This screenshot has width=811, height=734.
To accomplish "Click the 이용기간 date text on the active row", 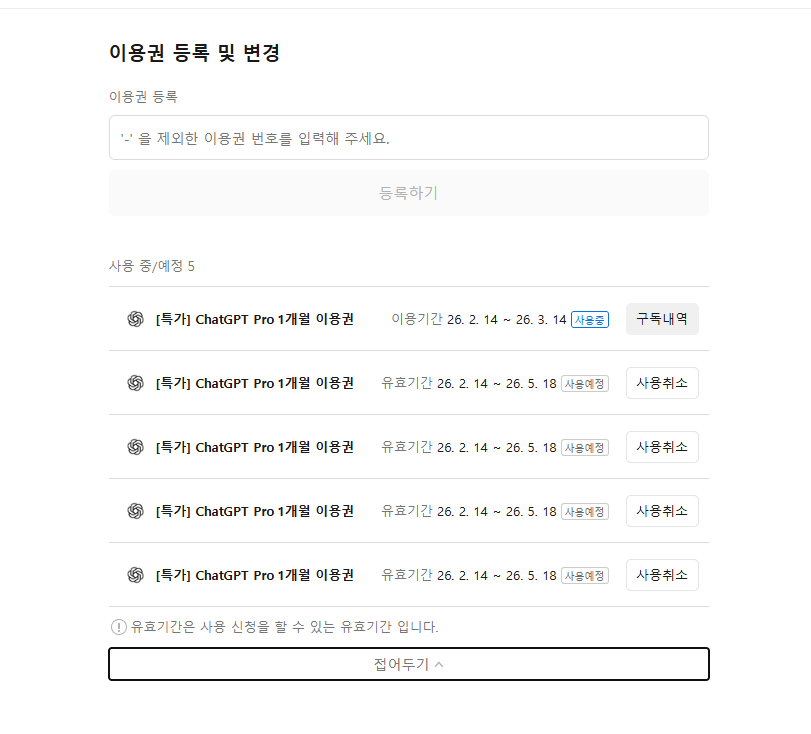I will pyautogui.click(x=481, y=318).
